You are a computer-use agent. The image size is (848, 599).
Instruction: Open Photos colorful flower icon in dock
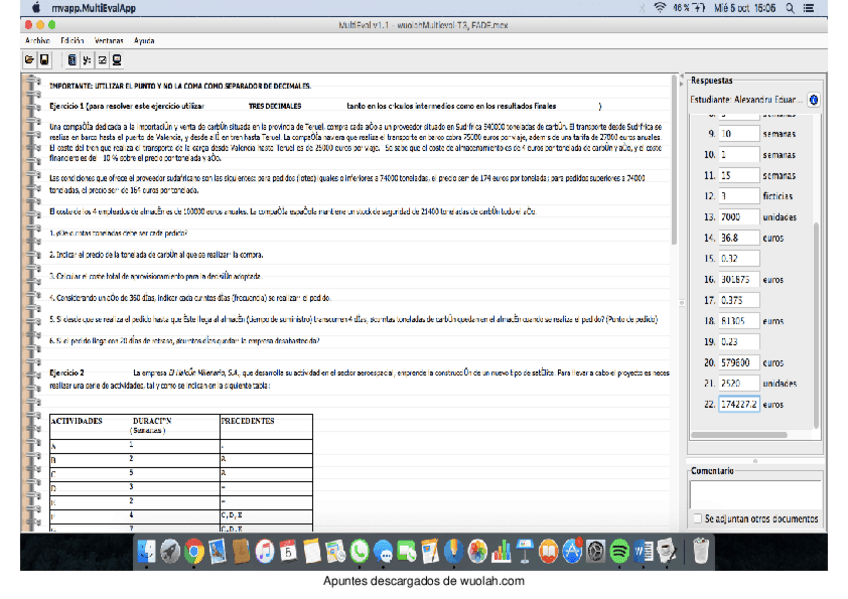pyautogui.click(x=478, y=552)
